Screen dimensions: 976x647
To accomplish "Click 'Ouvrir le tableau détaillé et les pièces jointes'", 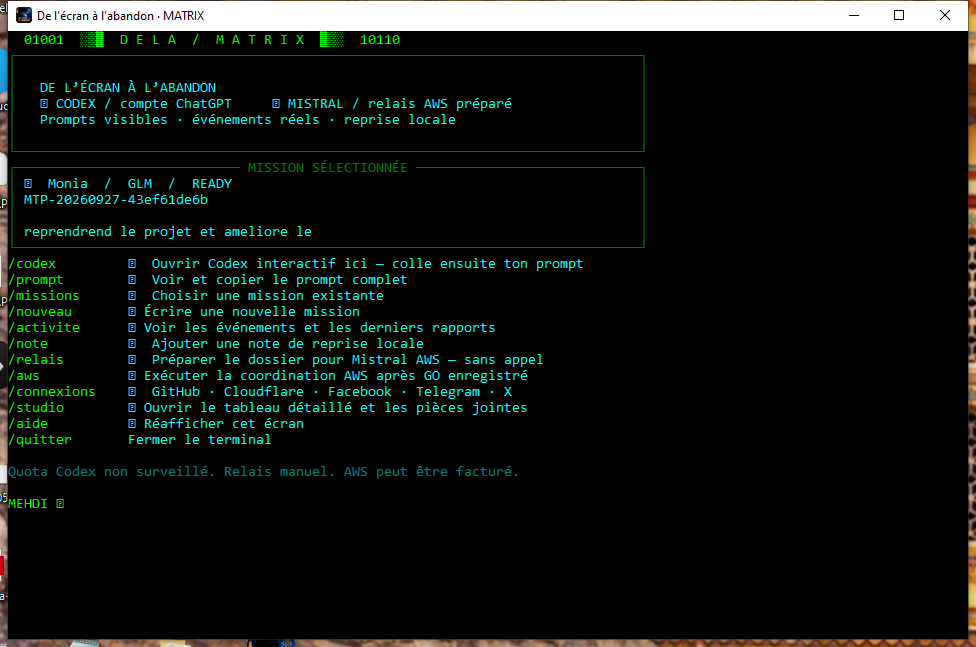I will [x=336, y=407].
